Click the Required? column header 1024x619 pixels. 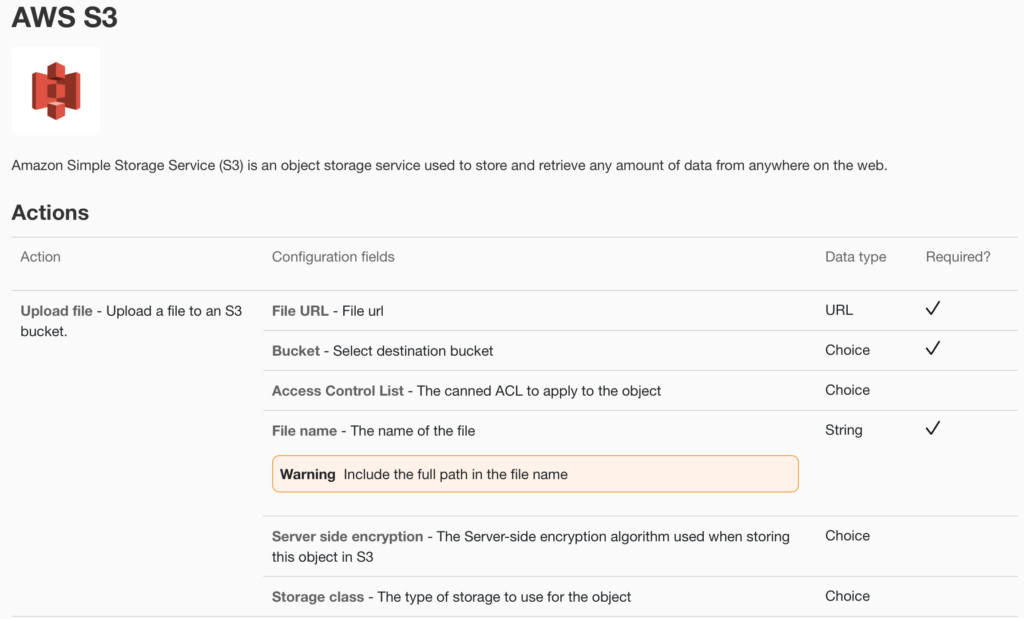pyautogui.click(x=958, y=257)
